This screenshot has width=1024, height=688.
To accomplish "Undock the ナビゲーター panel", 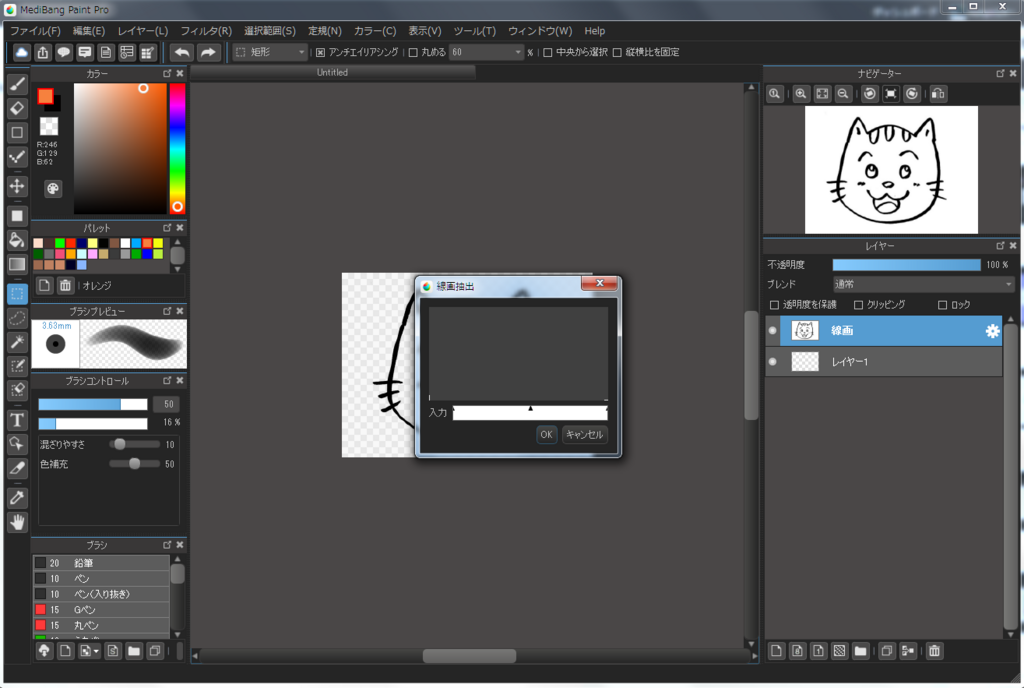I will coord(1000,73).
